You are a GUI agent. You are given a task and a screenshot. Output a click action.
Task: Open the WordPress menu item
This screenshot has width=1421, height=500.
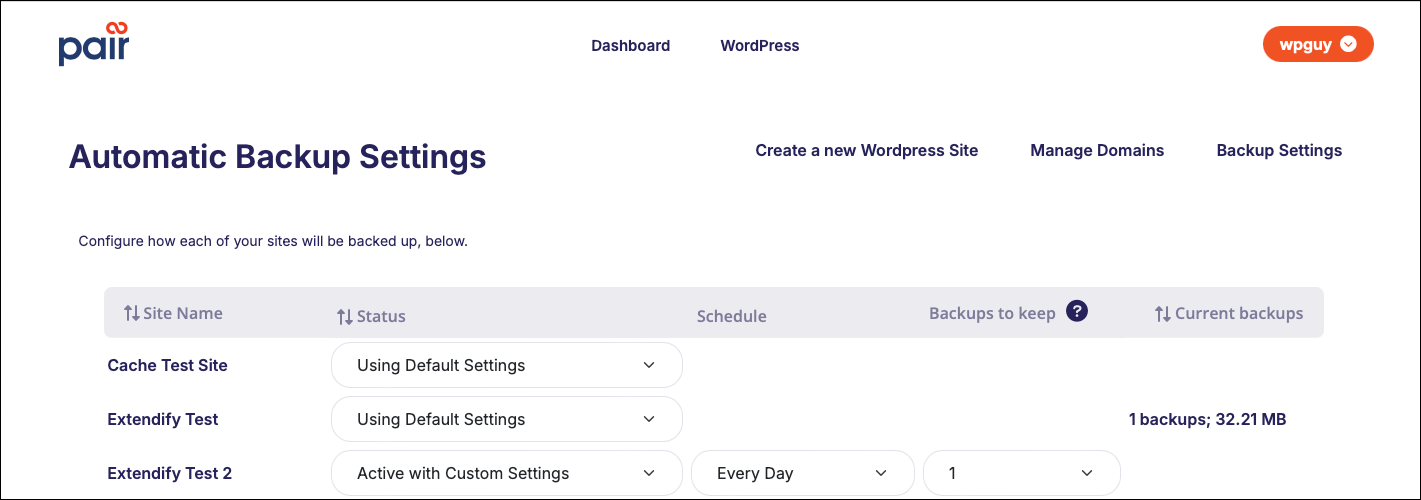tap(760, 45)
